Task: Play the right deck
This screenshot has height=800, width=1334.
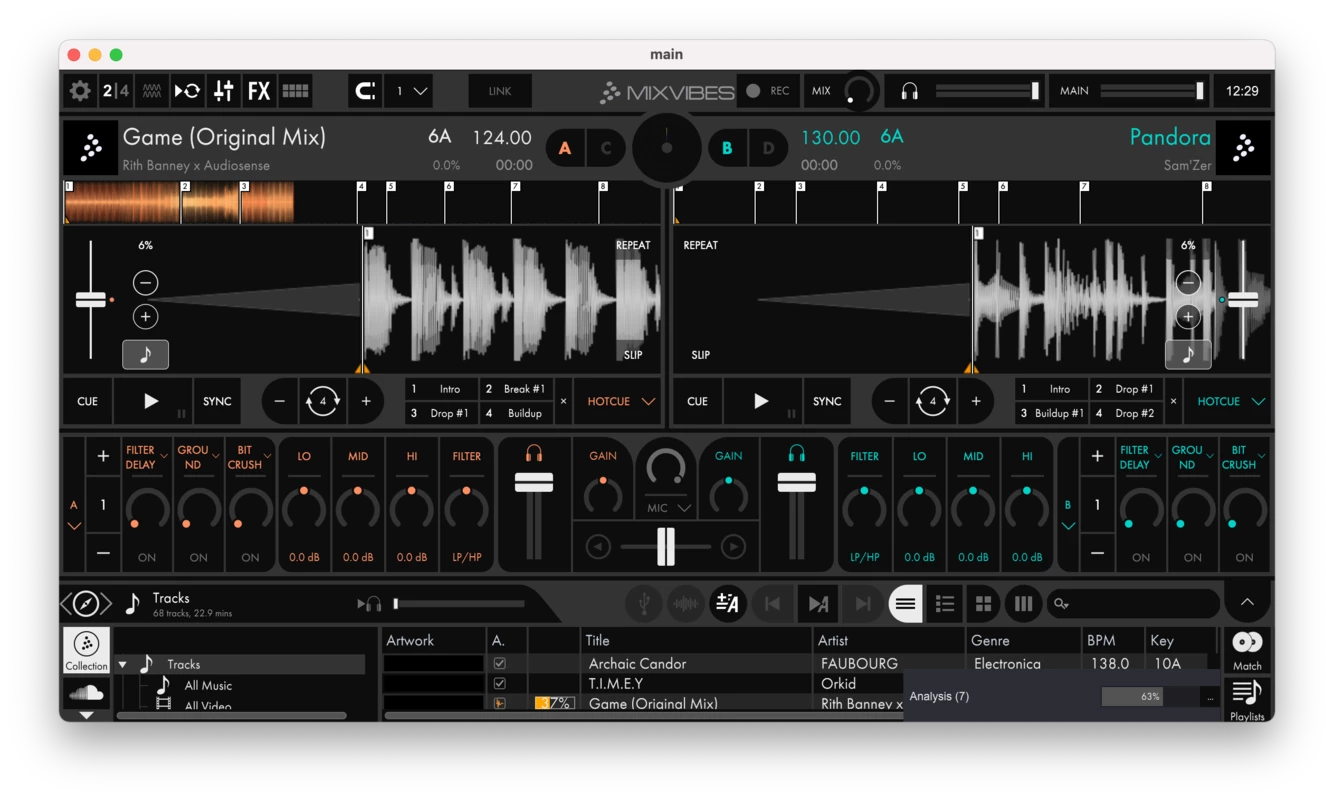Action: (x=762, y=401)
